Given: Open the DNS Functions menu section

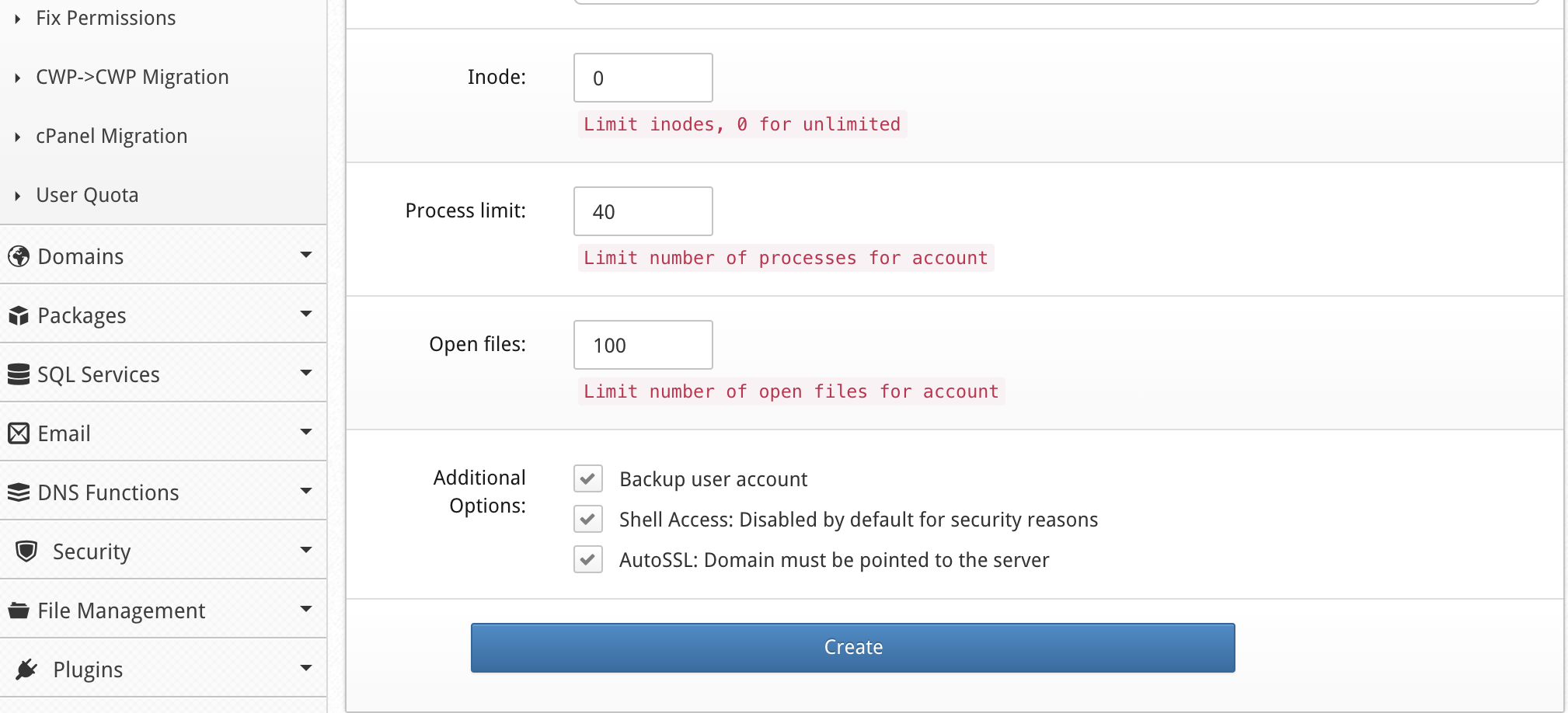Looking at the screenshot, I should (x=163, y=492).
